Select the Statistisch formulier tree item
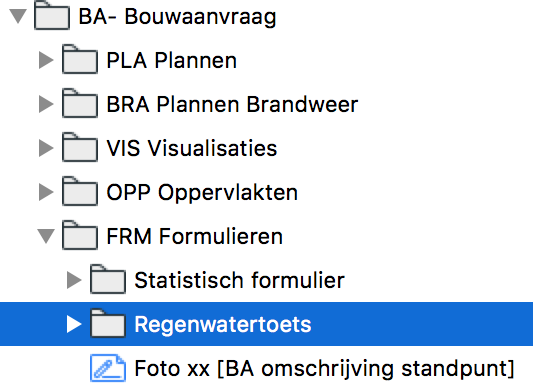Viewport: 533px width, 390px height. tap(239, 280)
